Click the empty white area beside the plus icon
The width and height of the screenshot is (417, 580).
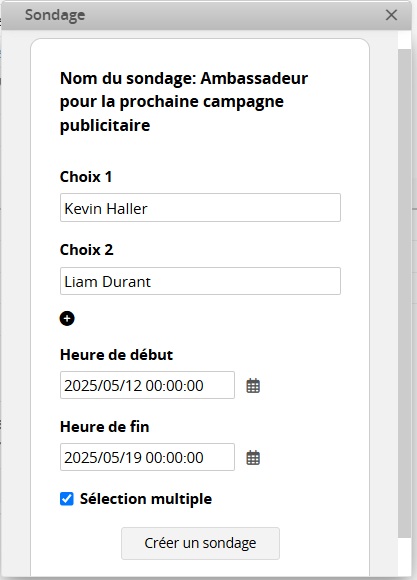pyautogui.click(x=207, y=318)
